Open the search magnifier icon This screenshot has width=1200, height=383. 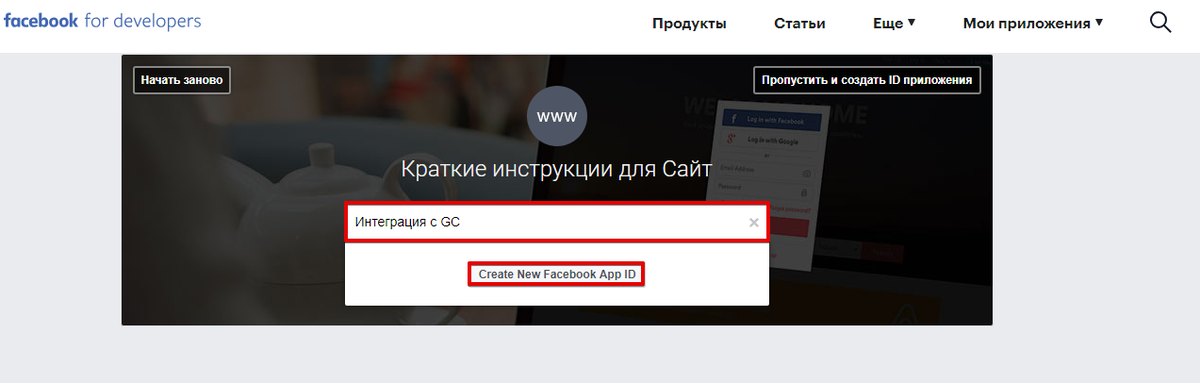point(1160,22)
